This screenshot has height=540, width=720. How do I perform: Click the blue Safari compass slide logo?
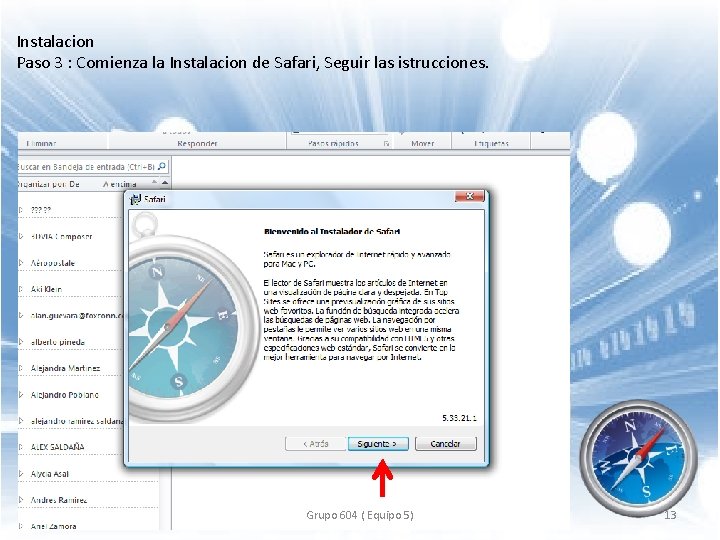[639, 458]
